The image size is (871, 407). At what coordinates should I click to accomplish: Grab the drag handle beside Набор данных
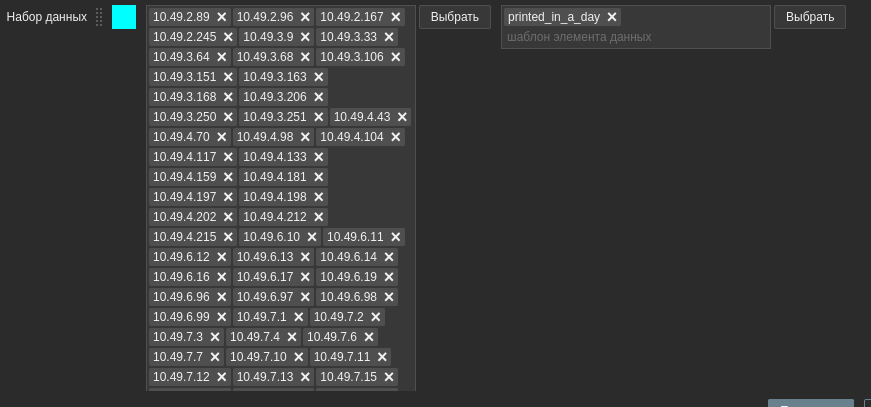[99, 17]
